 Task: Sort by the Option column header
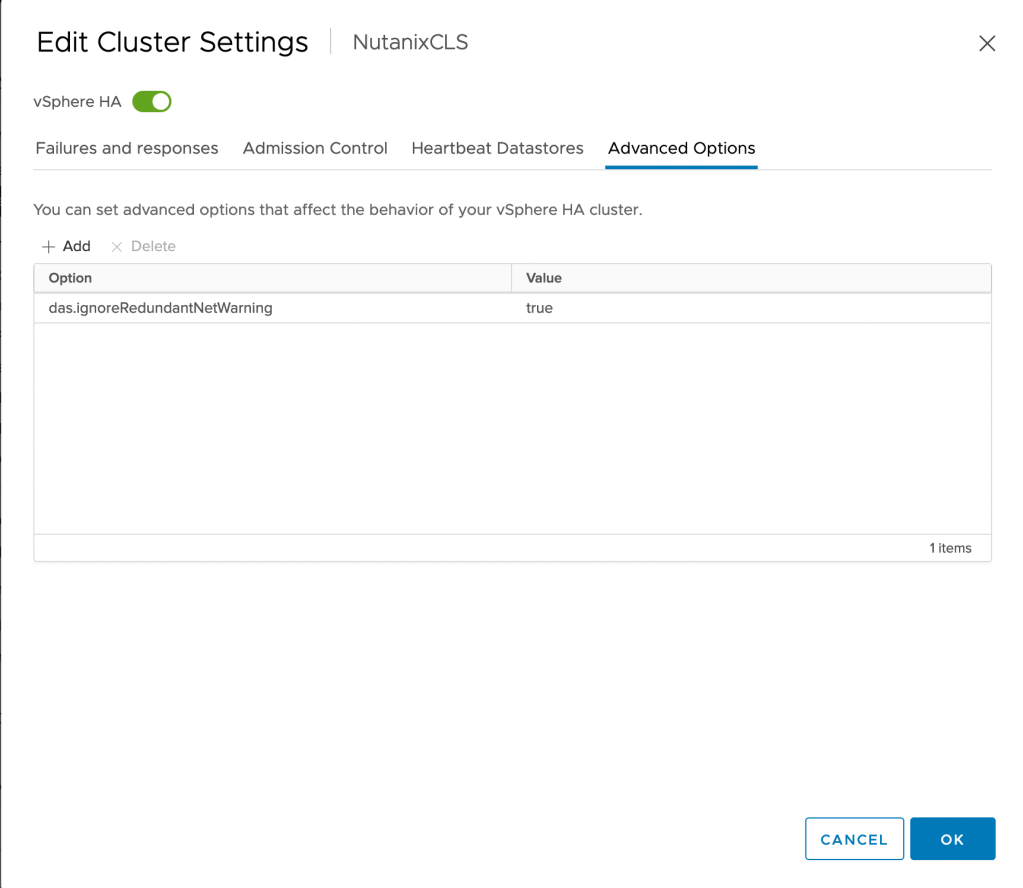pyautogui.click(x=70, y=278)
